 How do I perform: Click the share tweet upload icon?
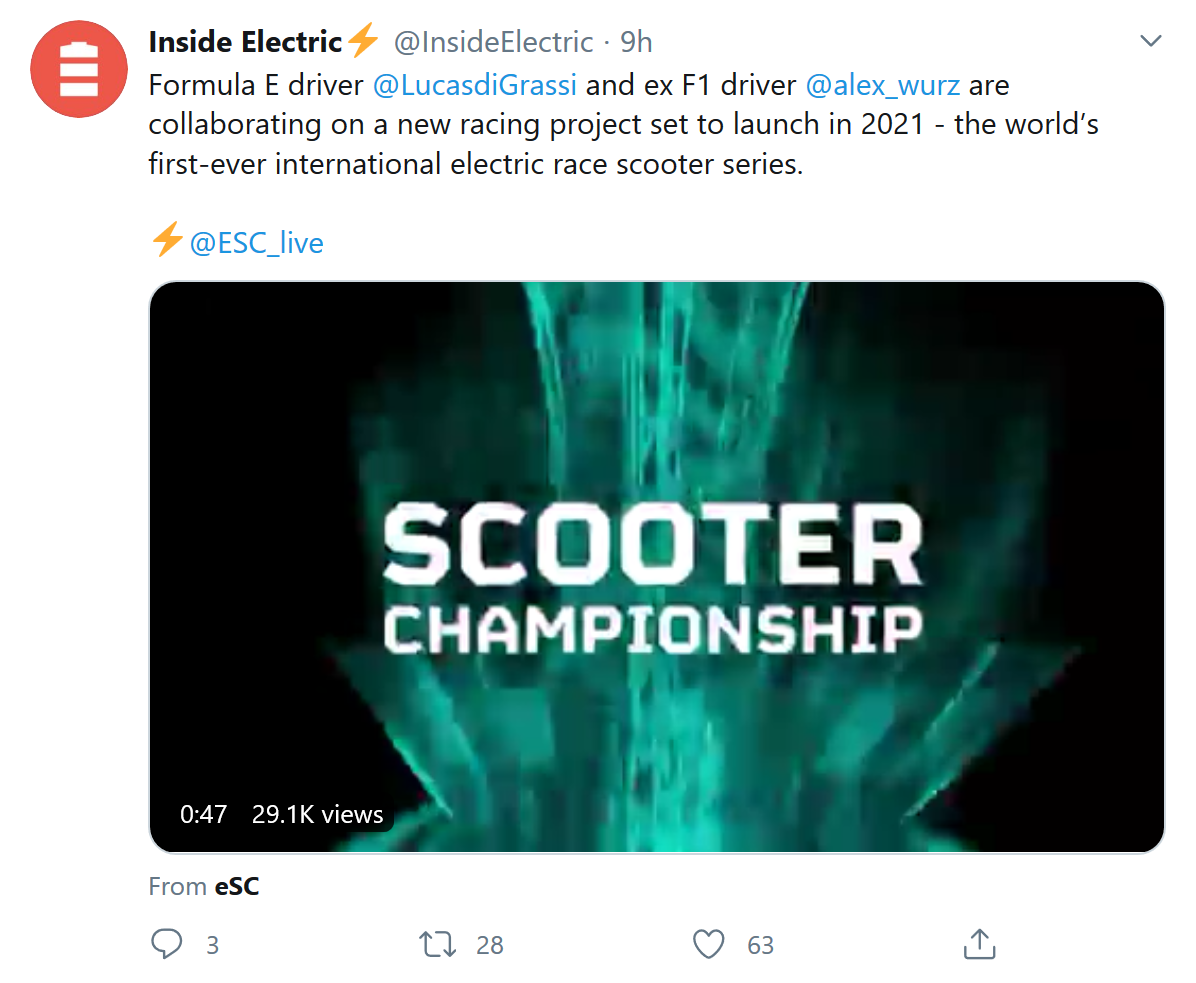coord(979,944)
